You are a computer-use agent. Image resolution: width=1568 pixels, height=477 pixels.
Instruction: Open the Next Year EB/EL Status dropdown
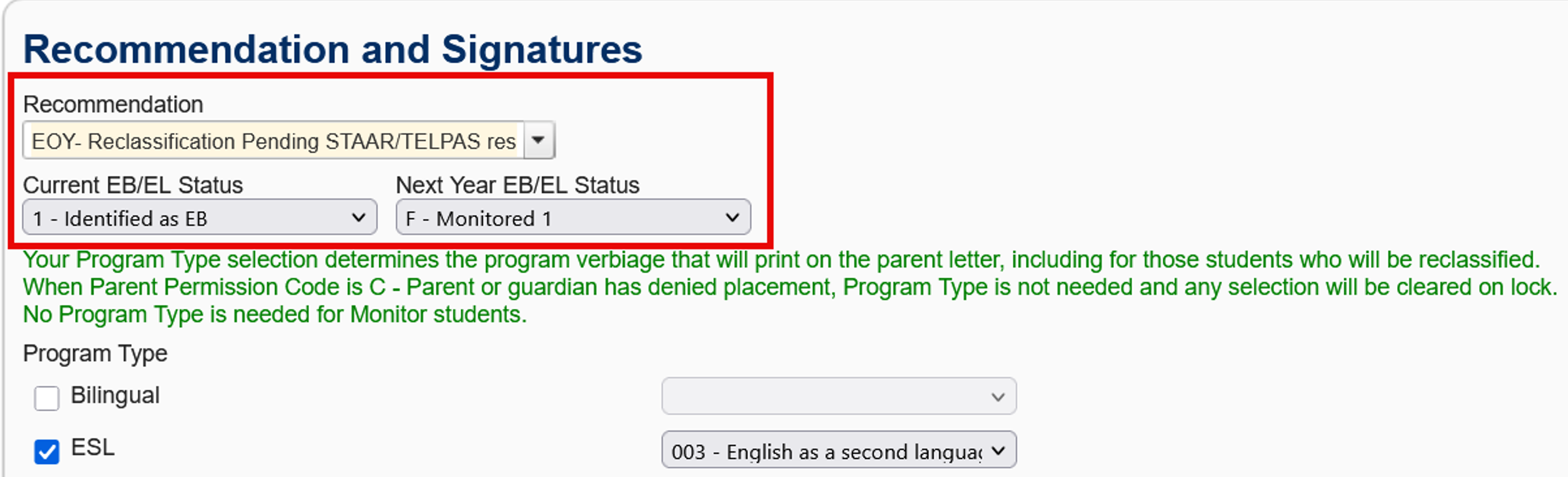pyautogui.click(x=572, y=218)
